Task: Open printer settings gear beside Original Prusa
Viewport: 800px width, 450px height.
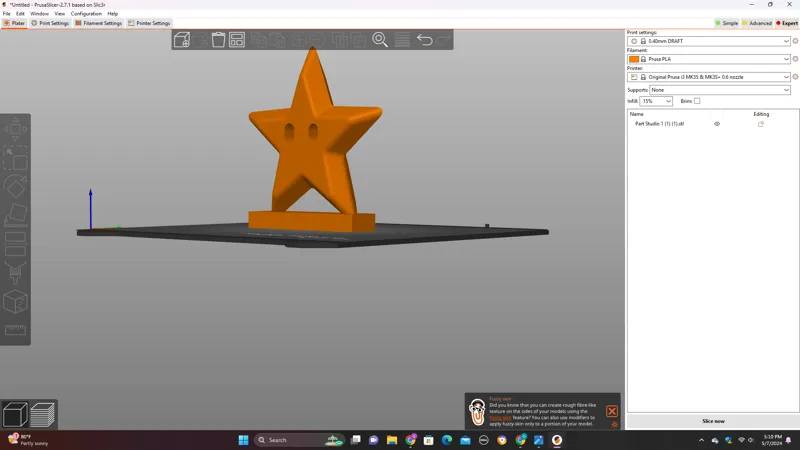Action: (x=795, y=77)
